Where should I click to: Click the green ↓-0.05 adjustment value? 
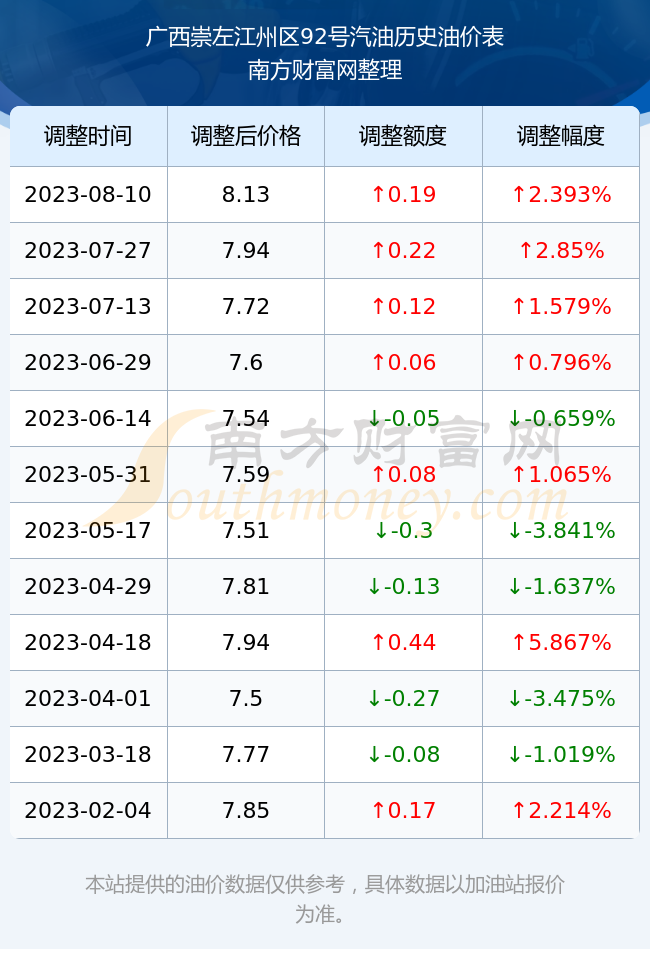[403, 418]
